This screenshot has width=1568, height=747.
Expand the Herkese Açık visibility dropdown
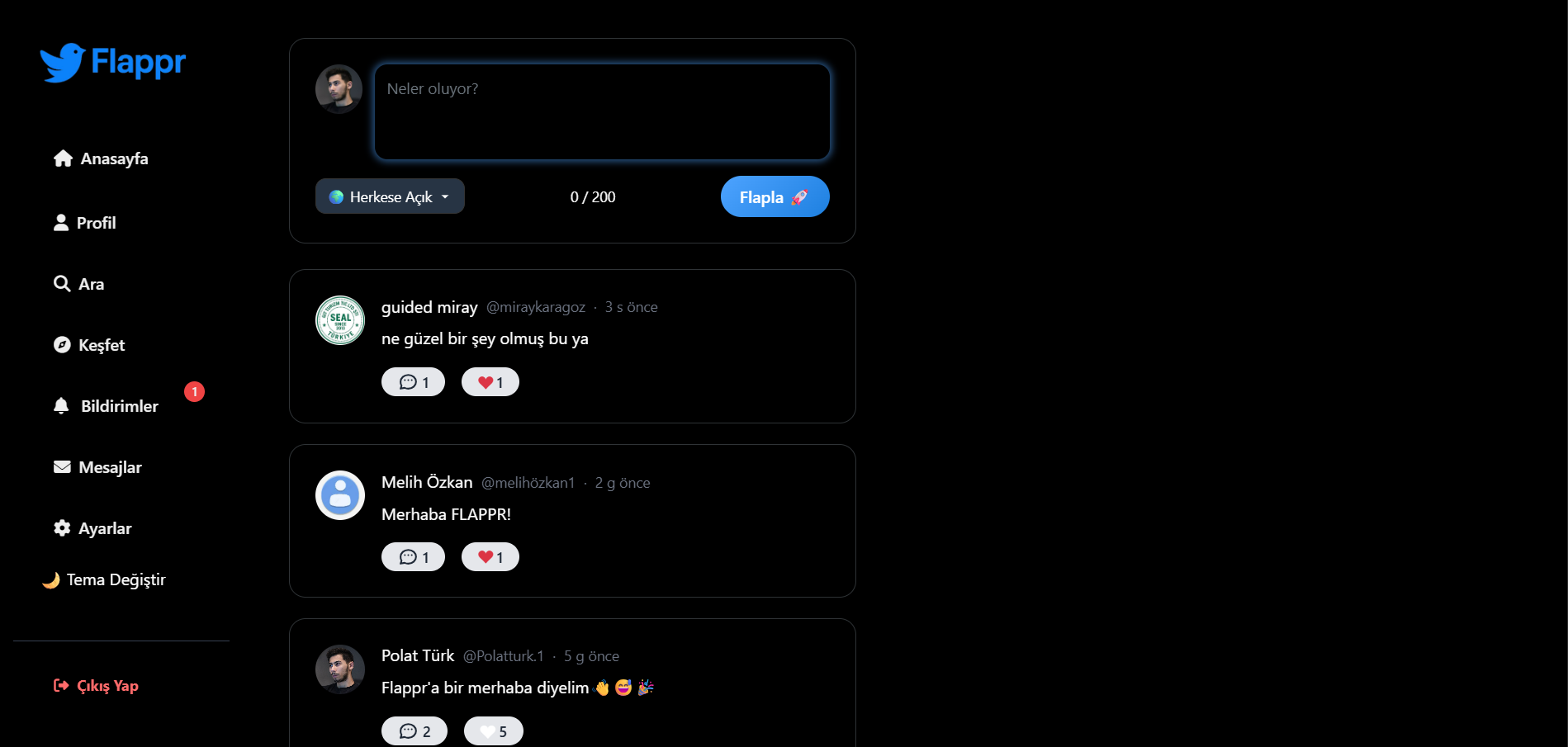390,196
